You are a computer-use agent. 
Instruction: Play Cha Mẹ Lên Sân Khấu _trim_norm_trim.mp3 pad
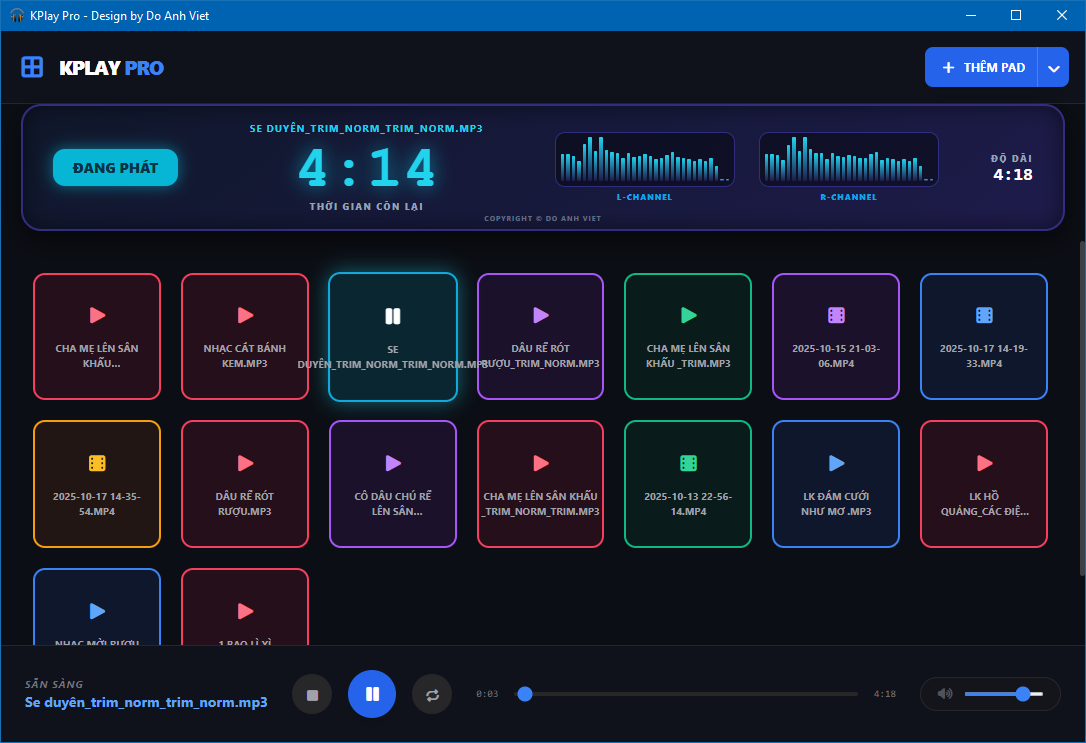540,484
